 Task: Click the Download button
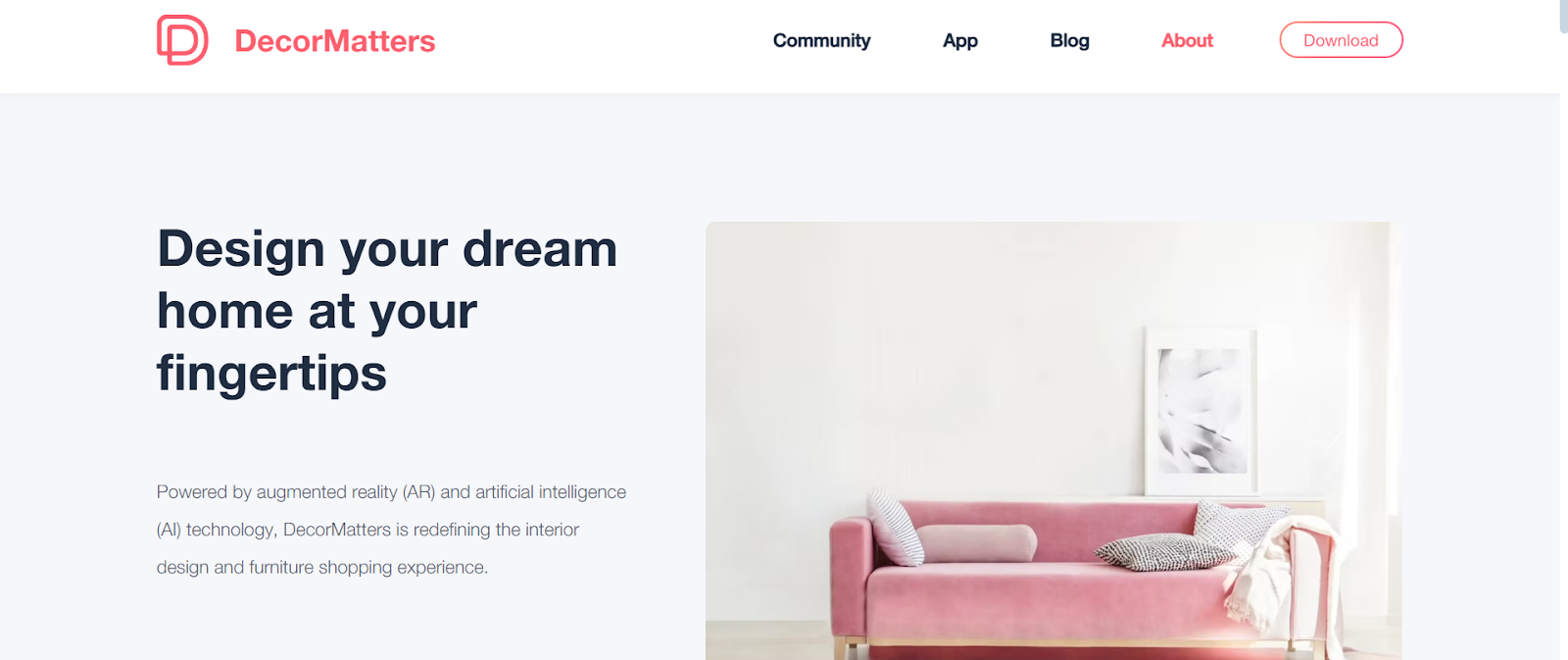point(1341,40)
